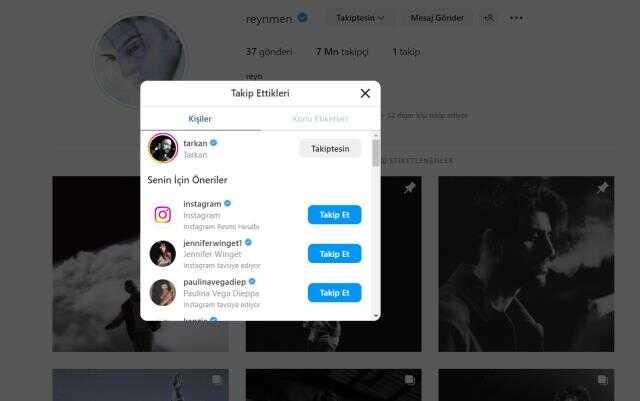Click the three-dots options icon
The image size is (640, 401).
coord(516,18)
